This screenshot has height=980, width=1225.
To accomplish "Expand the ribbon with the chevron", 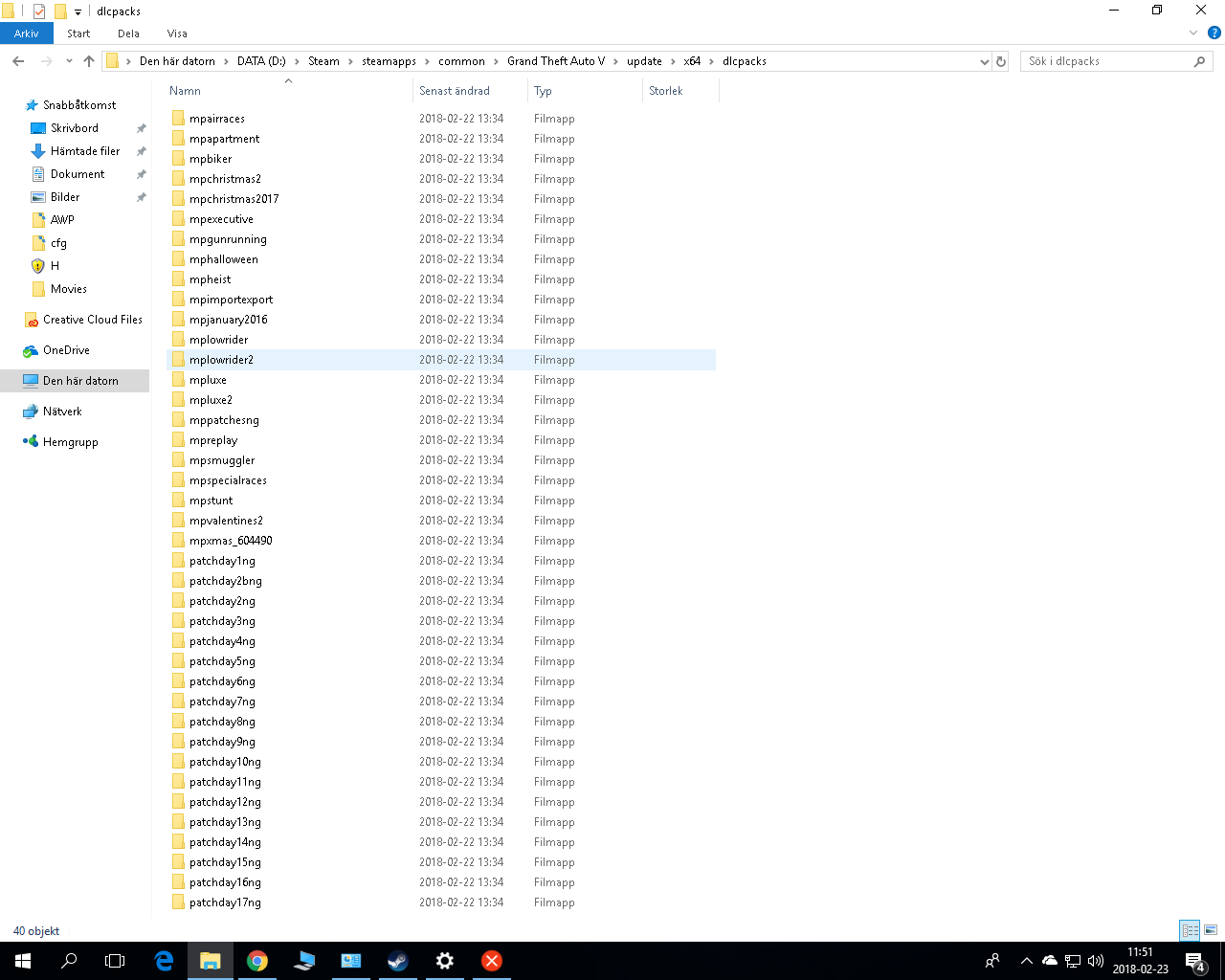I will pyautogui.click(x=1193, y=33).
